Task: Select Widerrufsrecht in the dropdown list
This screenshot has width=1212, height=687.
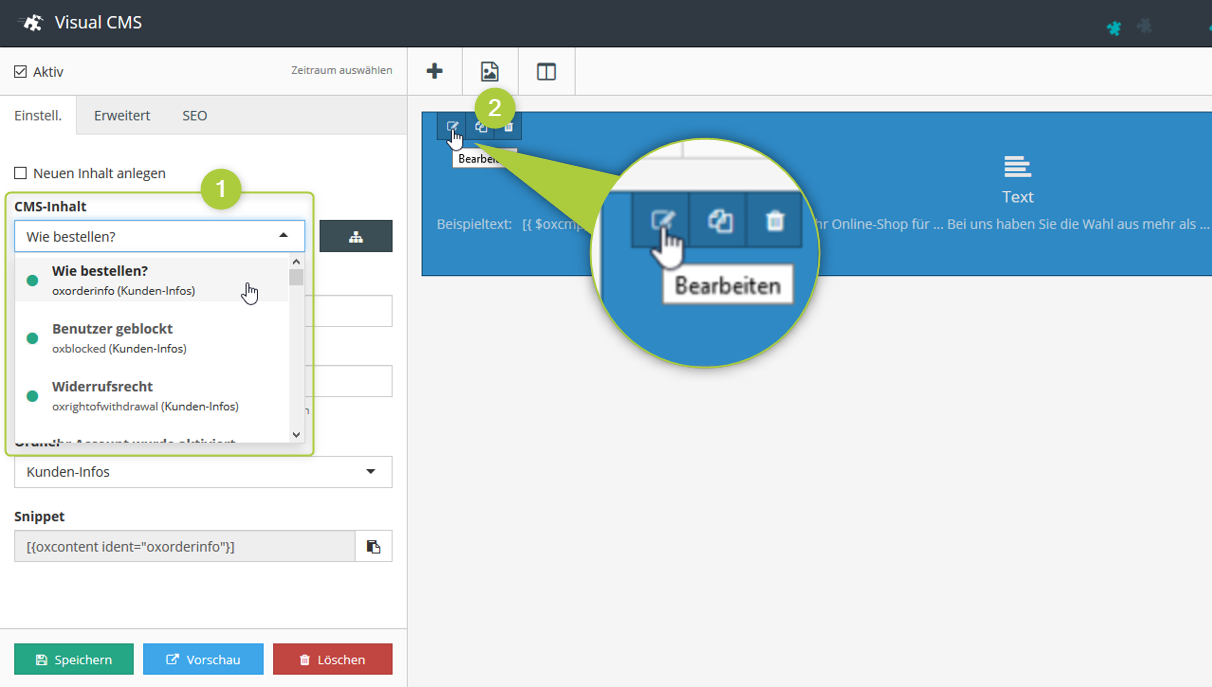Action: (x=152, y=396)
